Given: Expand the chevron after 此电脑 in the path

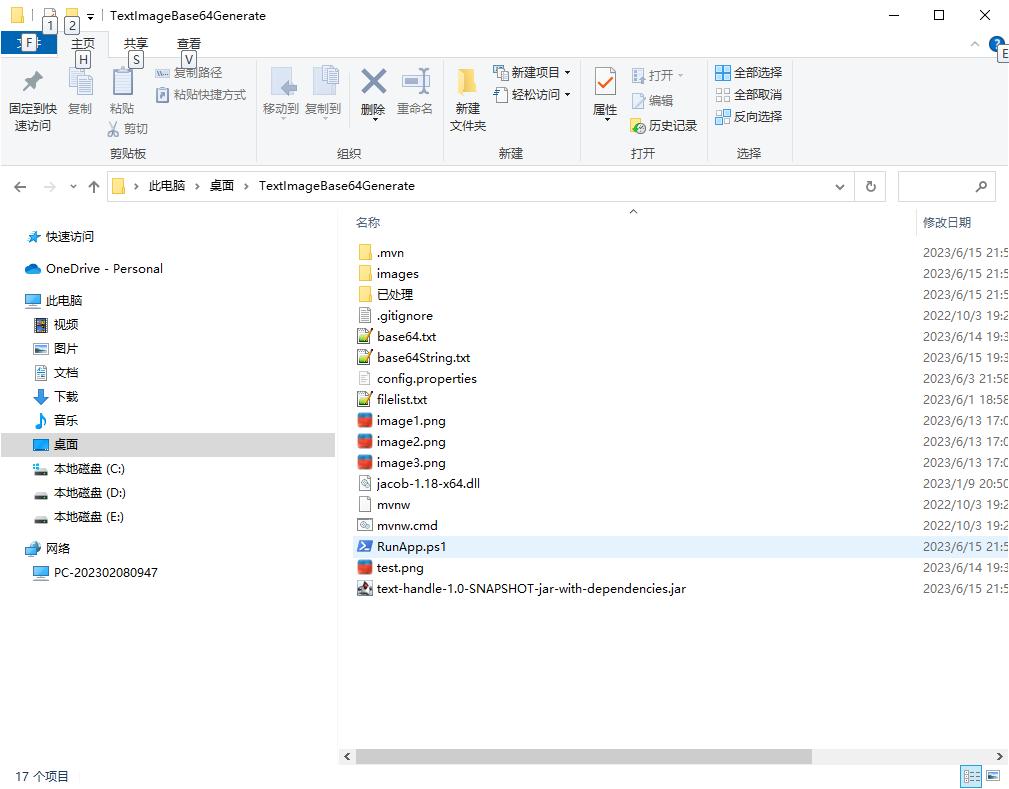Looking at the screenshot, I should (x=197, y=187).
